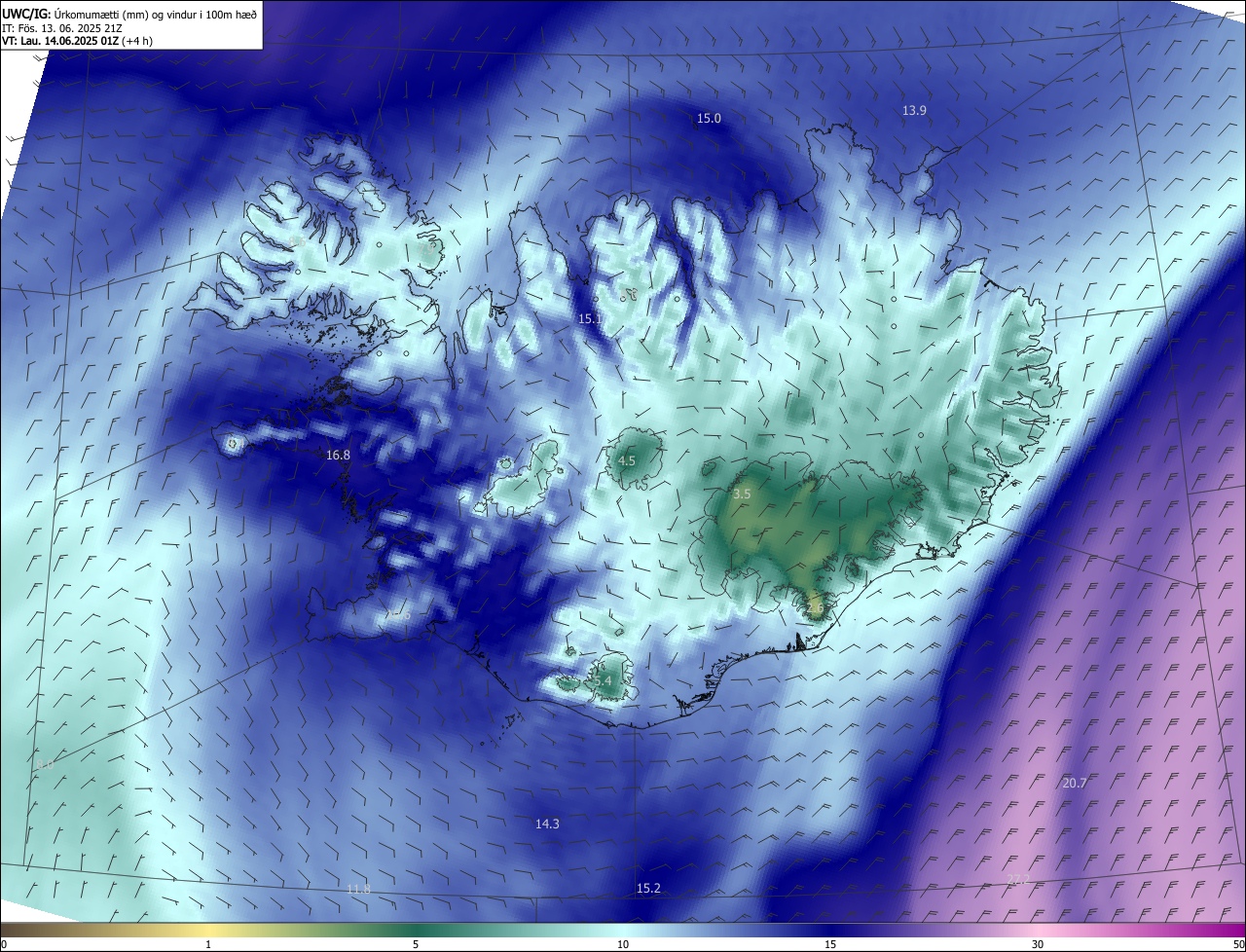The height and width of the screenshot is (952, 1246).
Task: Click the 15.1 value label in north Iceland
Action: coord(590,319)
